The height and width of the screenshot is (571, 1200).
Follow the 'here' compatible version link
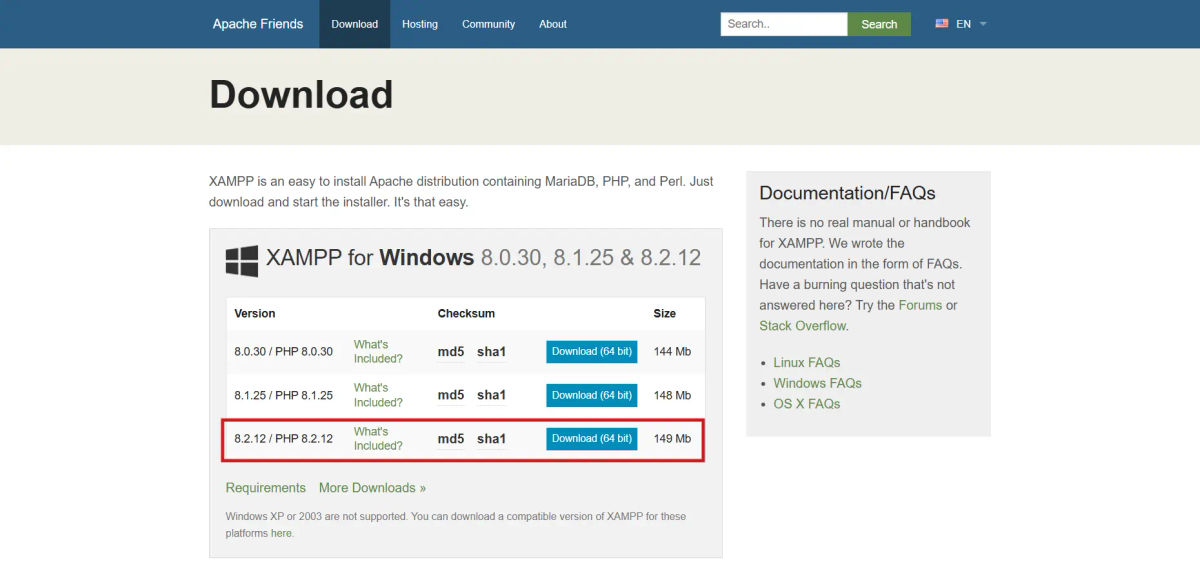point(281,533)
